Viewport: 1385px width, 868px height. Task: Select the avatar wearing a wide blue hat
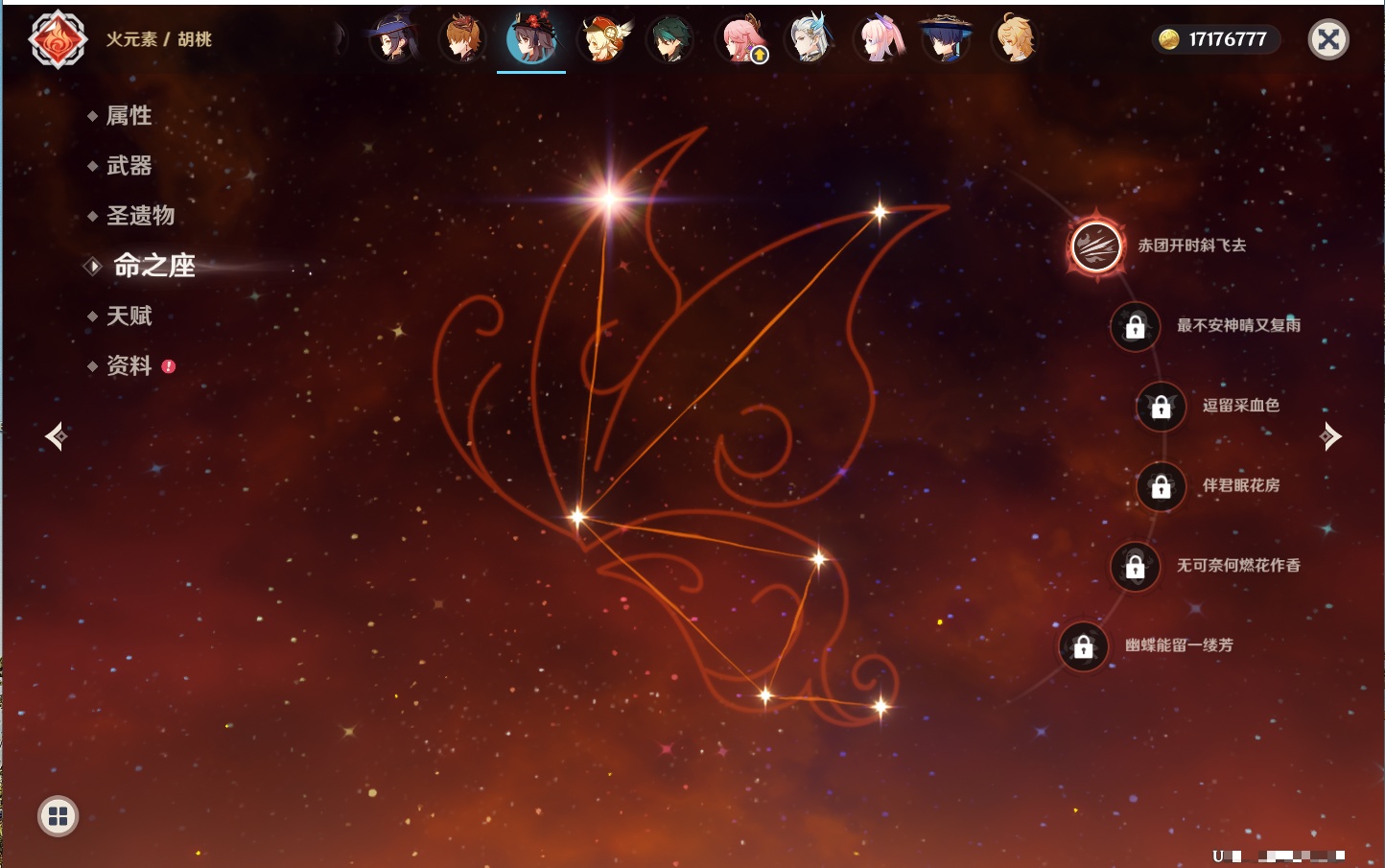[947, 39]
